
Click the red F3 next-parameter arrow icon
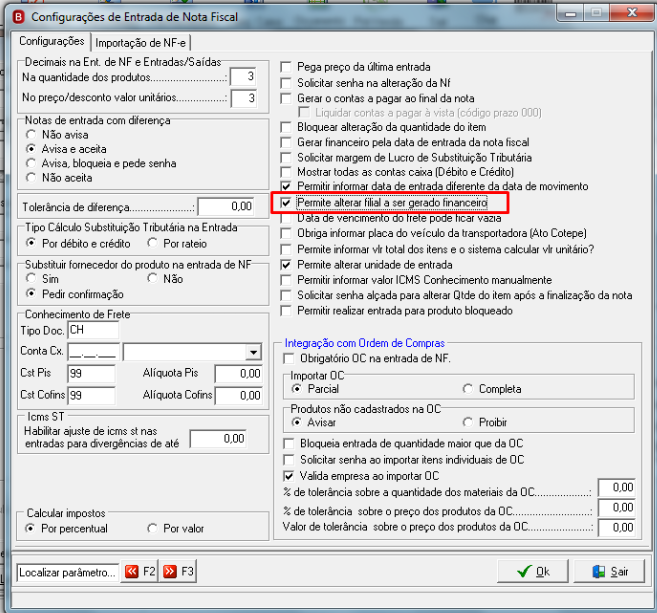click(170, 572)
